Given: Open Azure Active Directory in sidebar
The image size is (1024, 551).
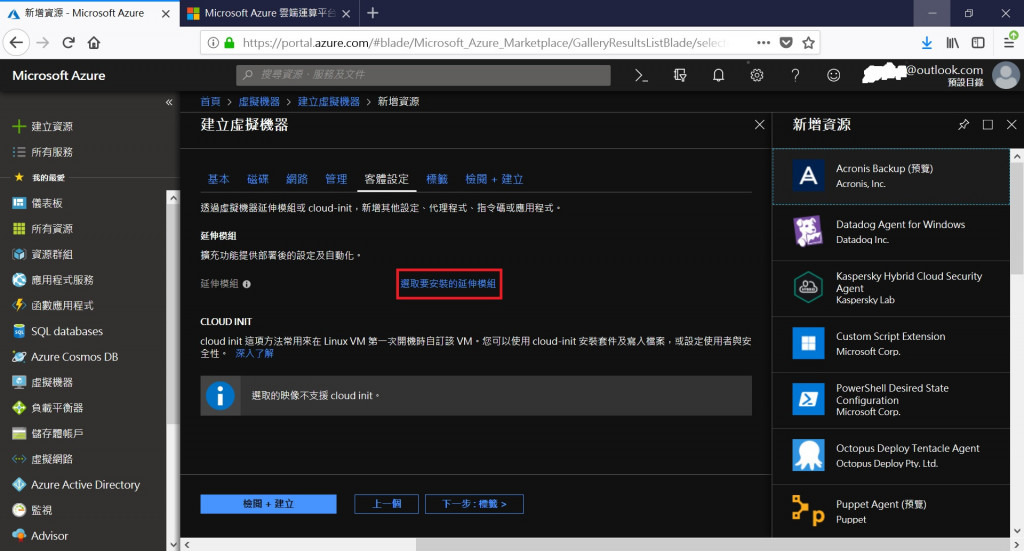Looking at the screenshot, I should point(76,484).
